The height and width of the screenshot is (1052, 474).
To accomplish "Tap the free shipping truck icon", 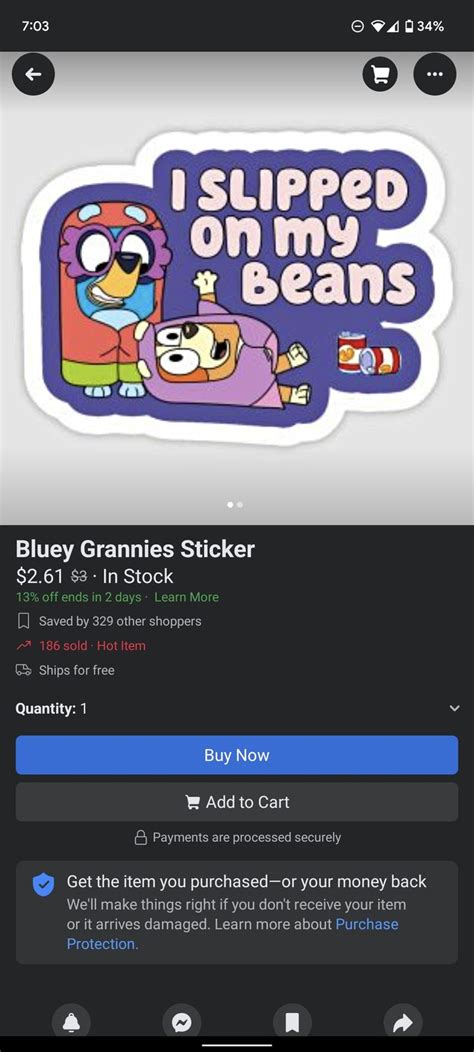I will pyautogui.click(x=23, y=670).
